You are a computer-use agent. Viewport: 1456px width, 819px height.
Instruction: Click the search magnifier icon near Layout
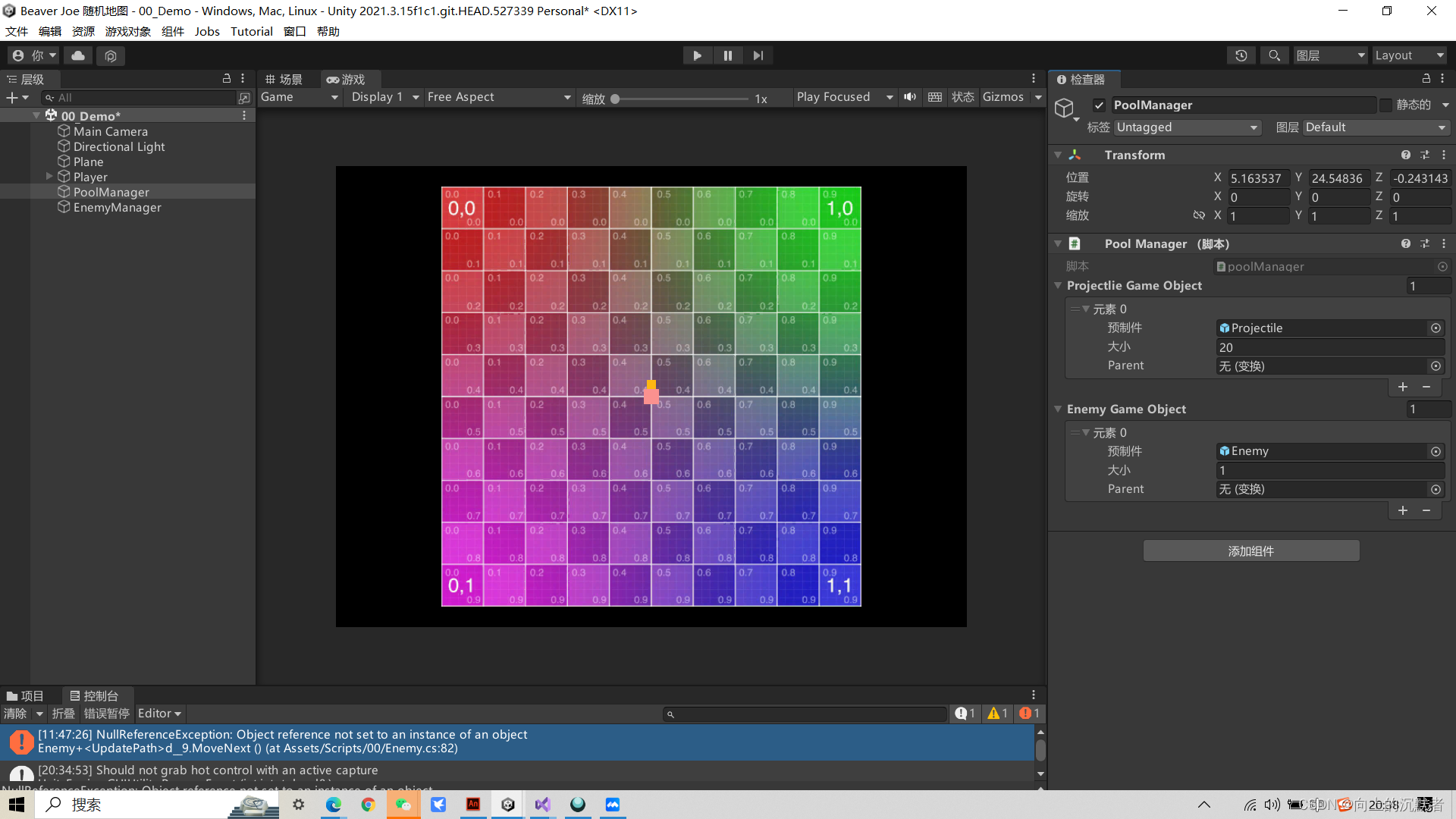[x=1274, y=55]
